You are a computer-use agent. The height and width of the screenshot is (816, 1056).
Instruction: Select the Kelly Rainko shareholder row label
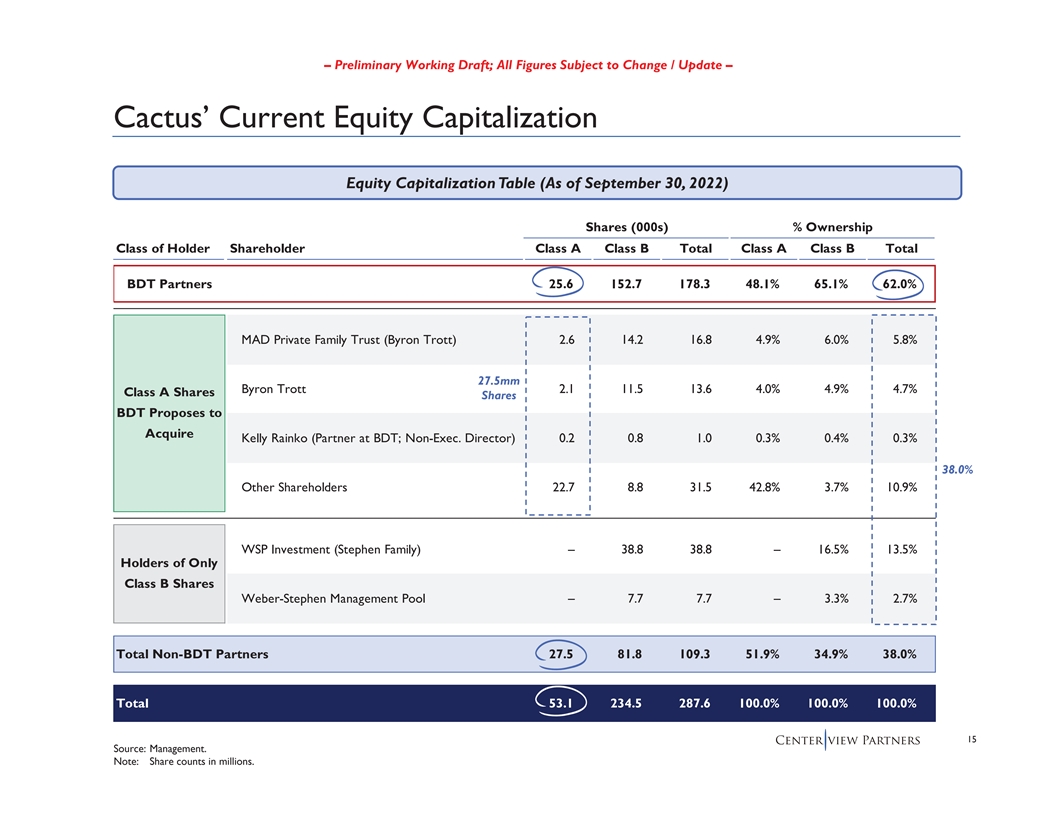click(x=377, y=438)
